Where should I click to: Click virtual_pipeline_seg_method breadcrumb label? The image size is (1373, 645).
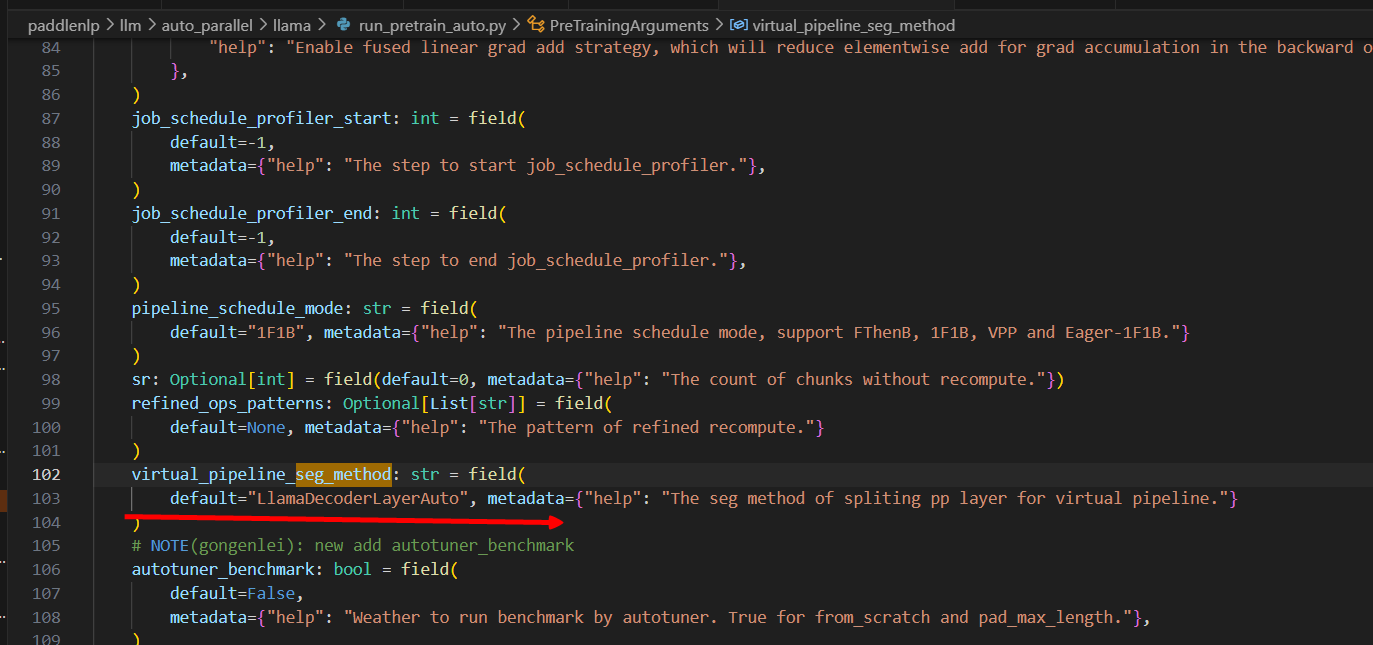click(853, 25)
